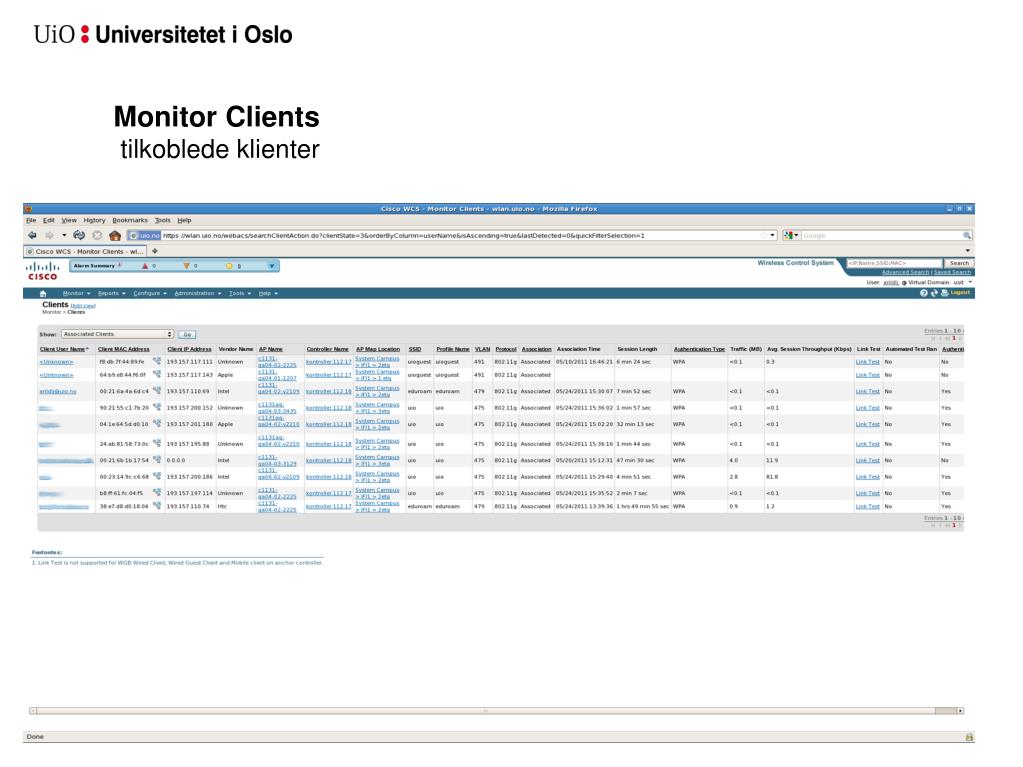
Task: Click troubleshoot icon for MAC 90:21:55:c1:7b:20
Action: (157, 407)
